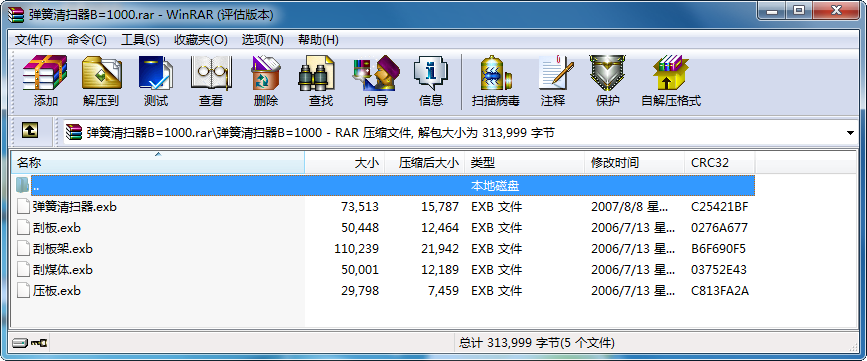Click file icon of 刮板架.exb
This screenshot has height=361, width=867.
pos(23,249)
